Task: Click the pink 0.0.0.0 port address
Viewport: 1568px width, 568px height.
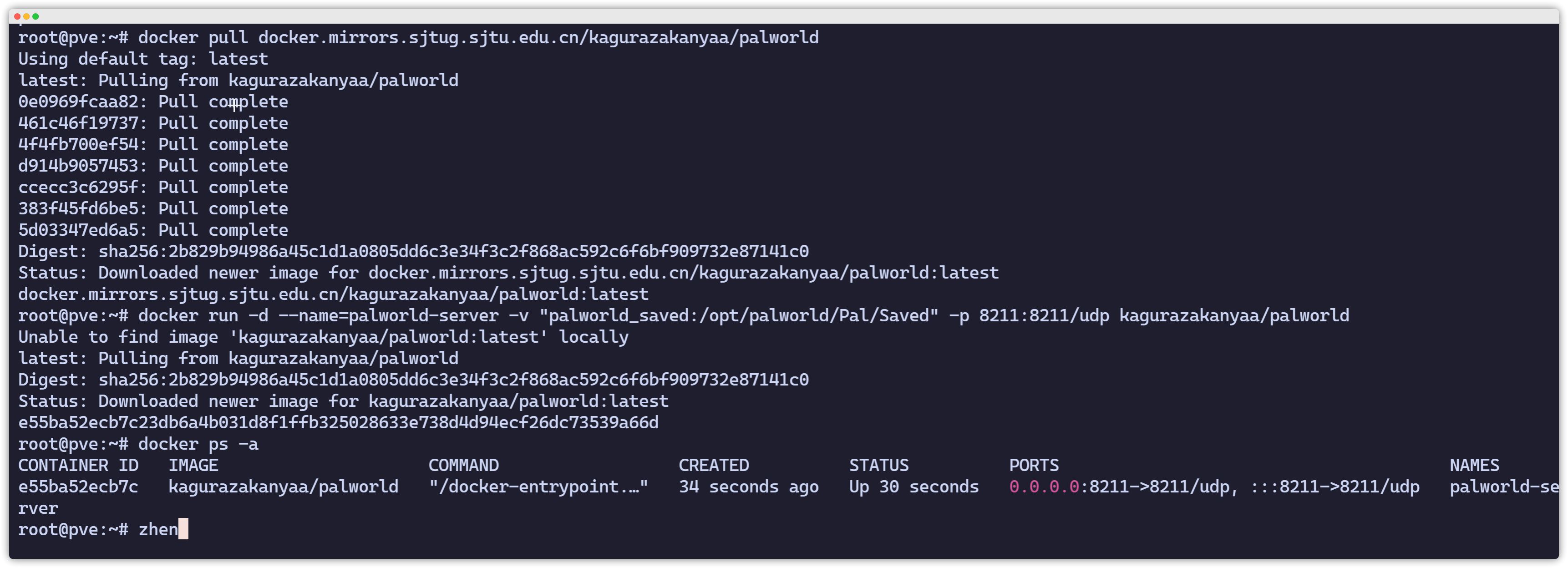Action: click(x=1044, y=487)
